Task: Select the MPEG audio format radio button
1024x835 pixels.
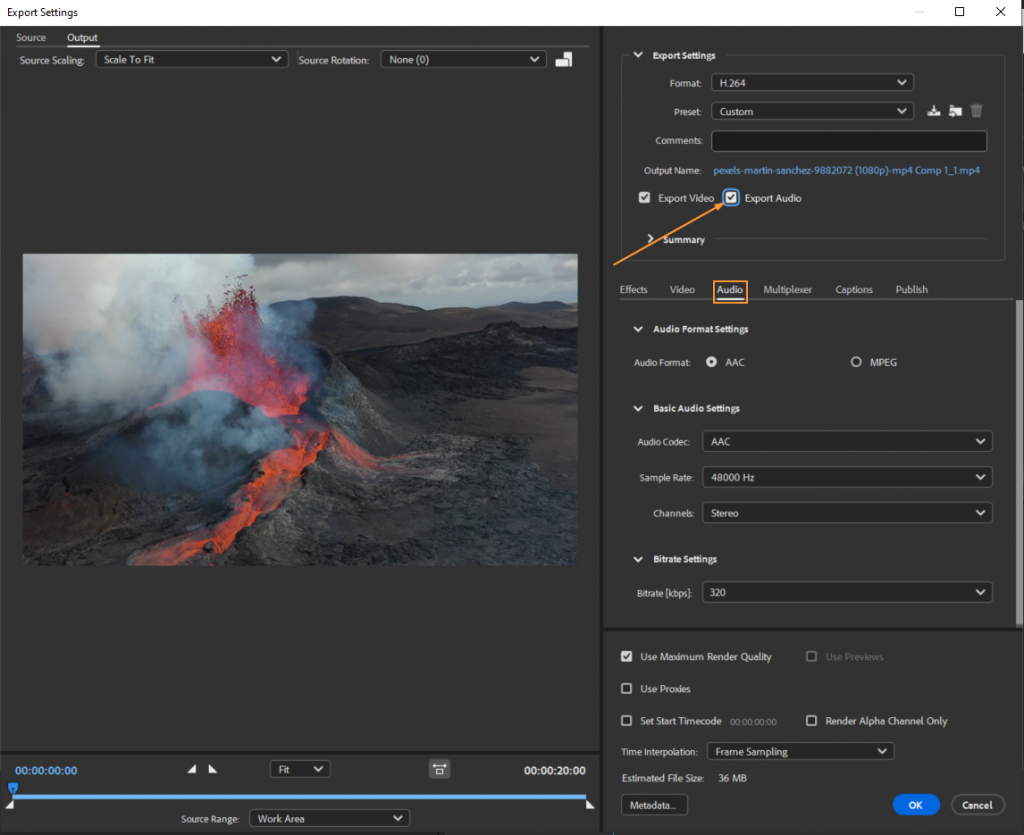Action: tap(856, 361)
